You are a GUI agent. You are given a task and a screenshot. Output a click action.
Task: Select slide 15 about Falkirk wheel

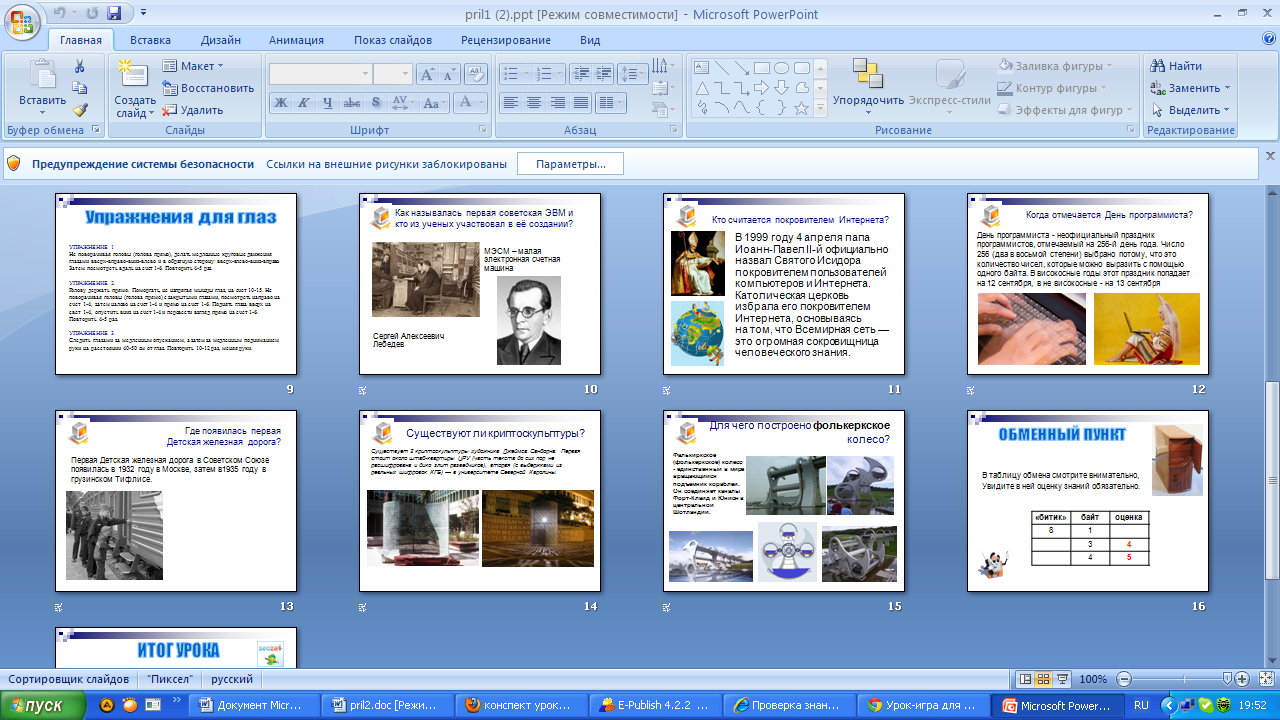(784, 501)
